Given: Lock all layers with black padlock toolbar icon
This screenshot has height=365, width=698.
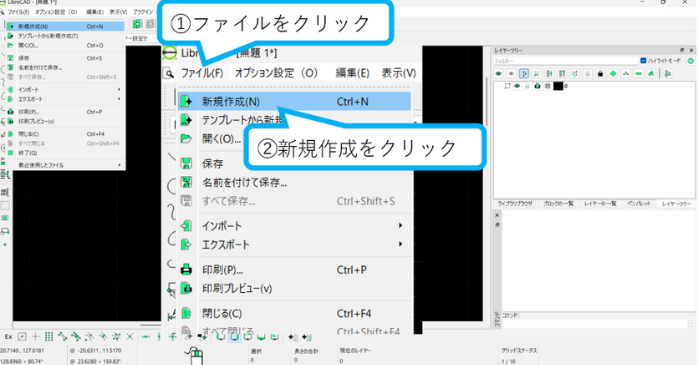Looking at the screenshot, I should coord(600,73).
